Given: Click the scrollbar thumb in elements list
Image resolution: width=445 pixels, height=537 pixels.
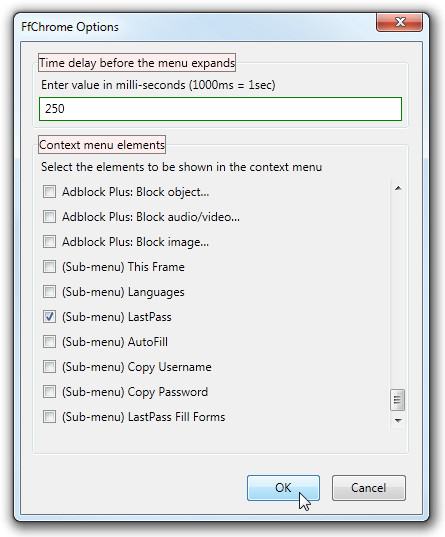Looking at the screenshot, I should [397, 400].
